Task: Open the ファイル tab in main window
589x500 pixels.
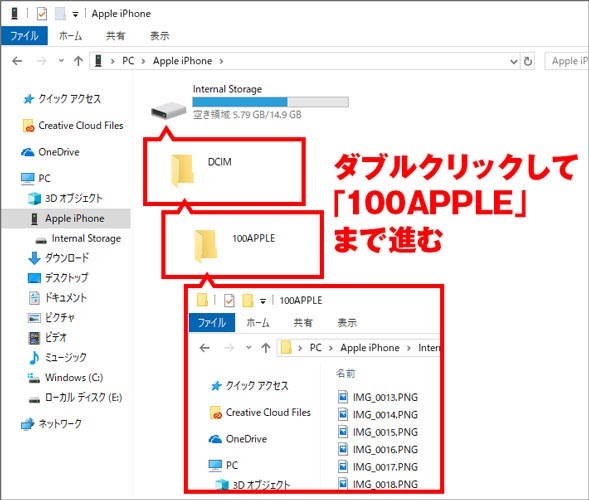Action: pos(24,36)
